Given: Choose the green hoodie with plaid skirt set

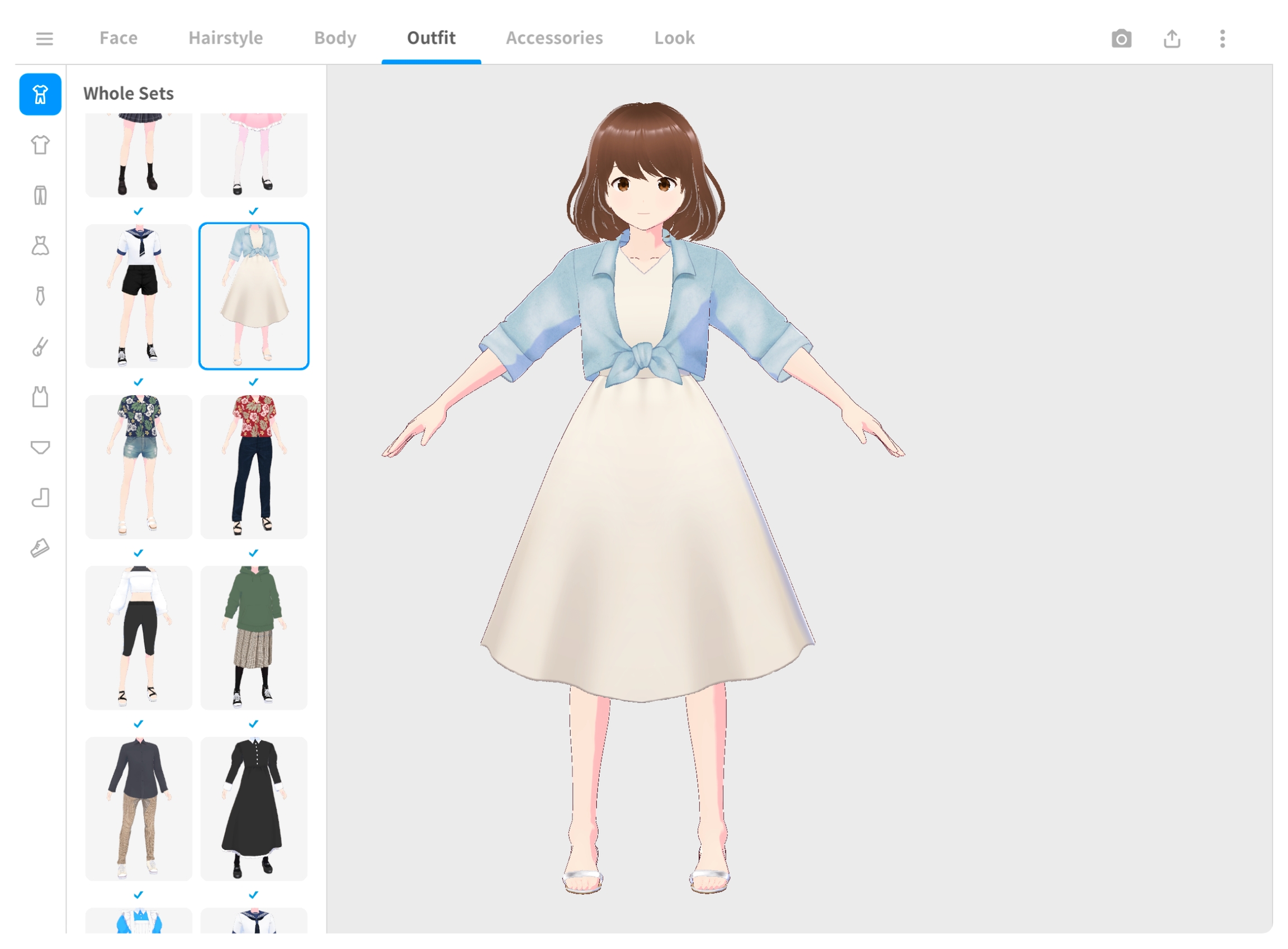Looking at the screenshot, I should tap(253, 638).
